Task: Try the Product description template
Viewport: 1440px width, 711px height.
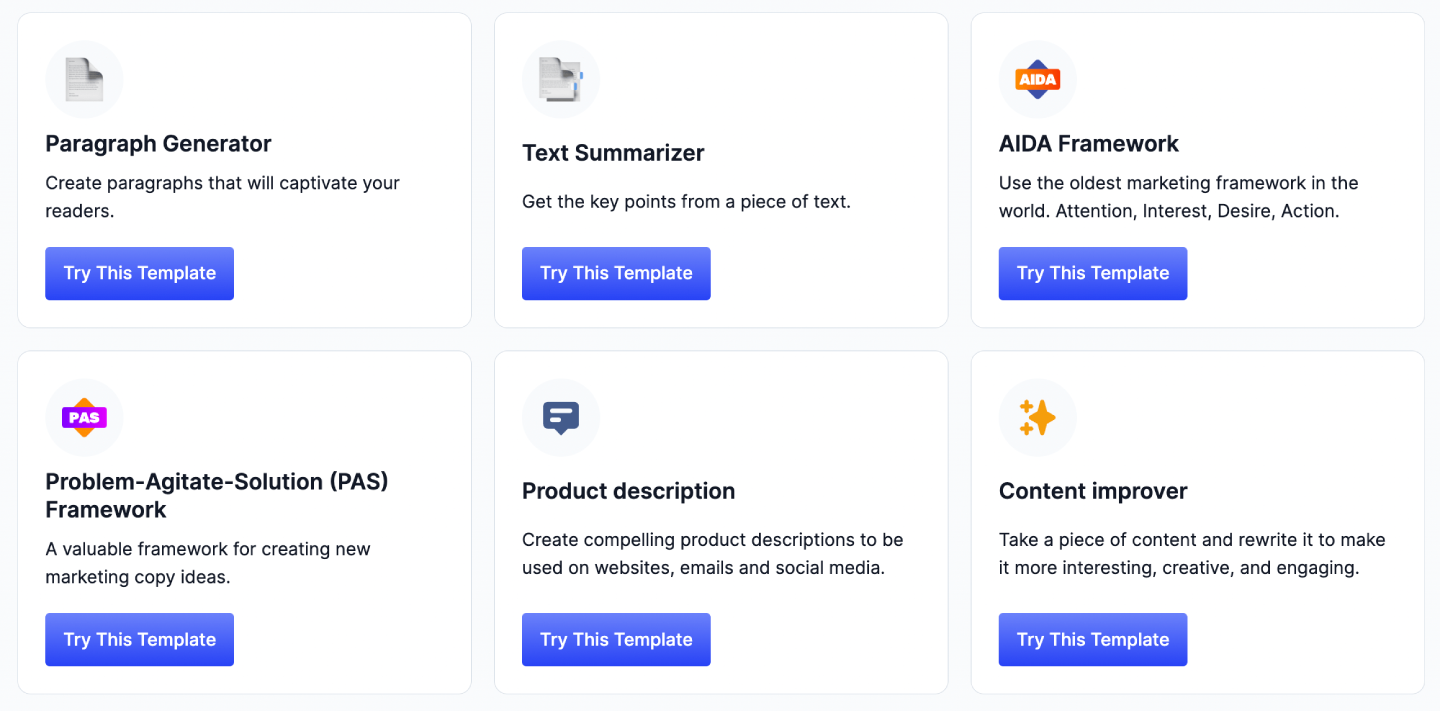Action: [x=616, y=640]
